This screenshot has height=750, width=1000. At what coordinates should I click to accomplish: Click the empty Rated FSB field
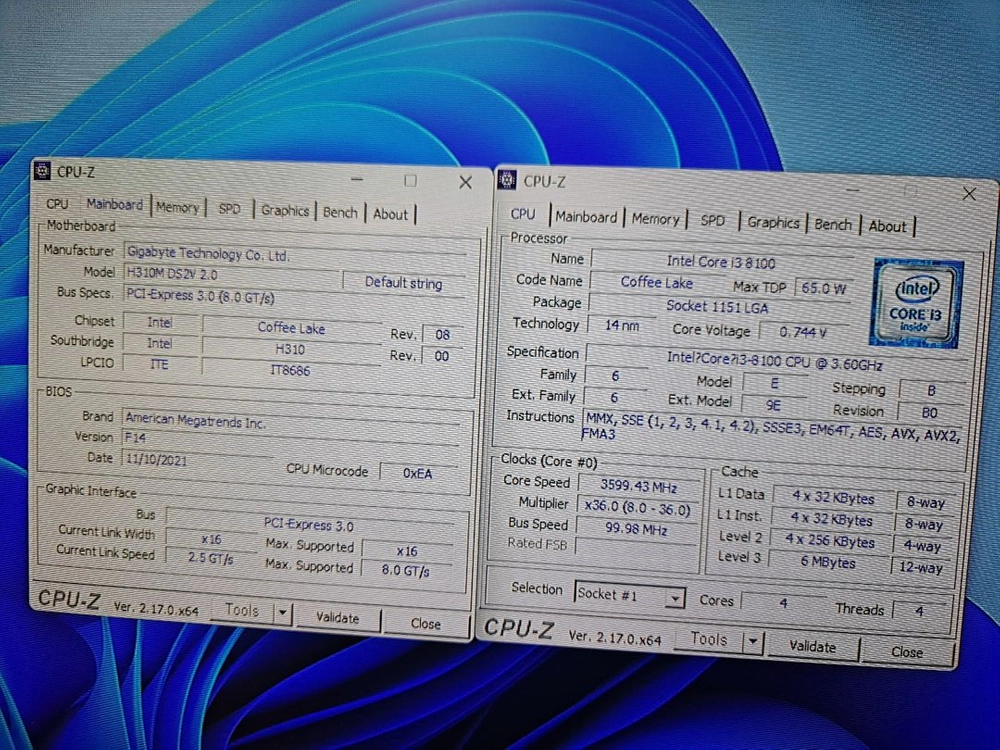tap(635, 548)
